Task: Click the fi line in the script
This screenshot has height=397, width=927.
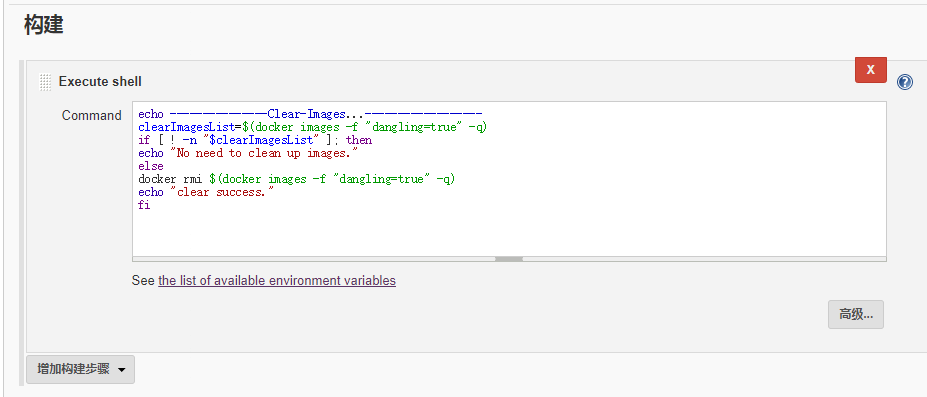Action: [x=144, y=206]
